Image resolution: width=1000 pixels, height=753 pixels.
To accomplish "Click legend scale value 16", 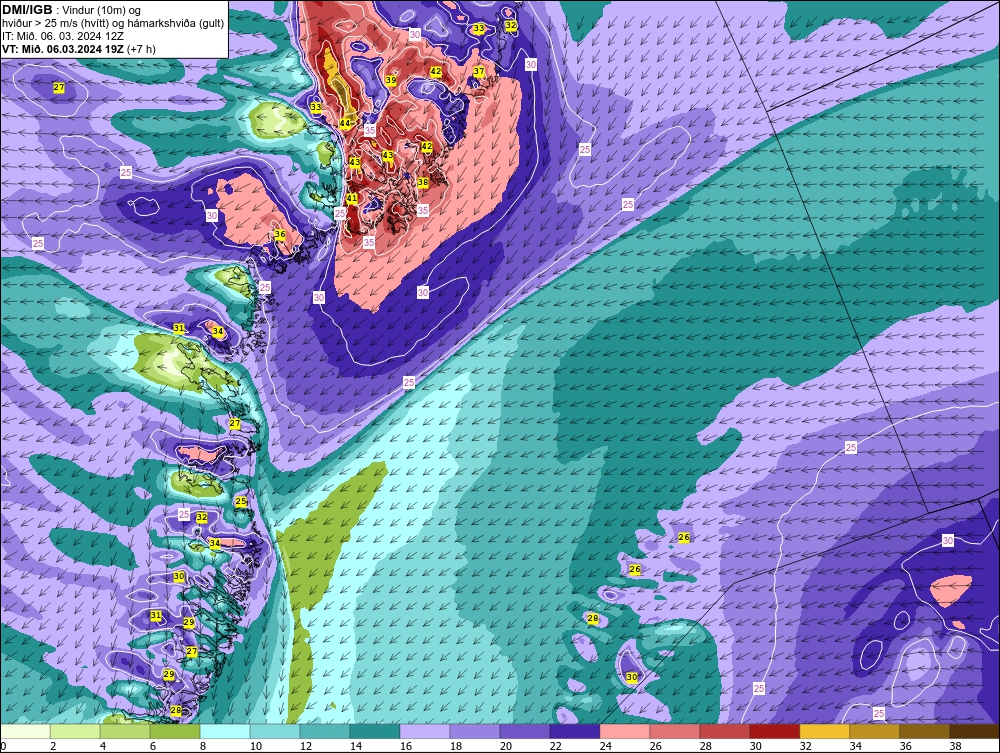I will pyautogui.click(x=406, y=746).
